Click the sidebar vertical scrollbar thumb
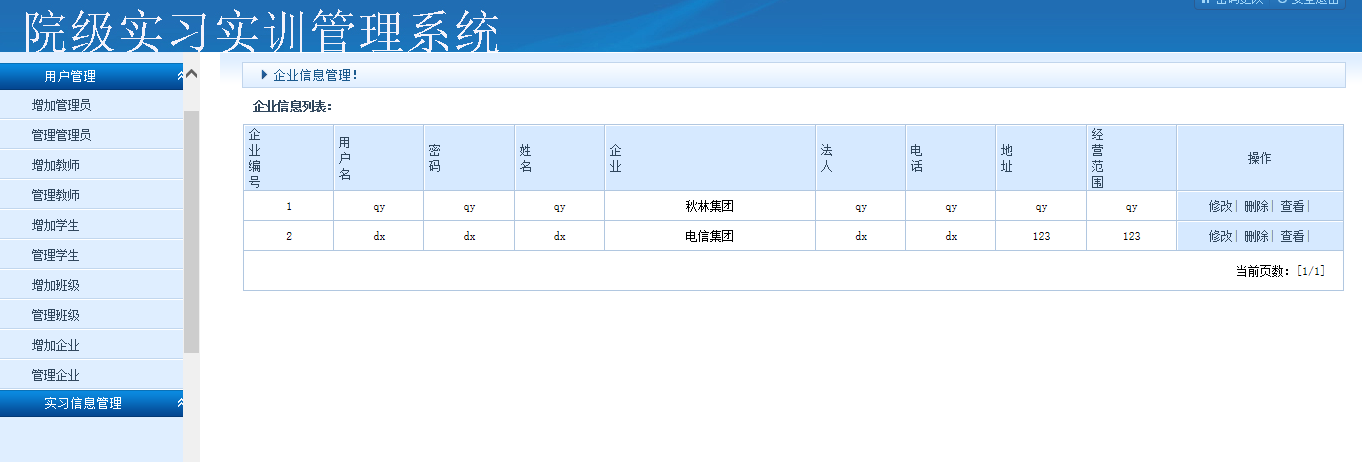This screenshot has width=1362, height=462. [x=192, y=232]
